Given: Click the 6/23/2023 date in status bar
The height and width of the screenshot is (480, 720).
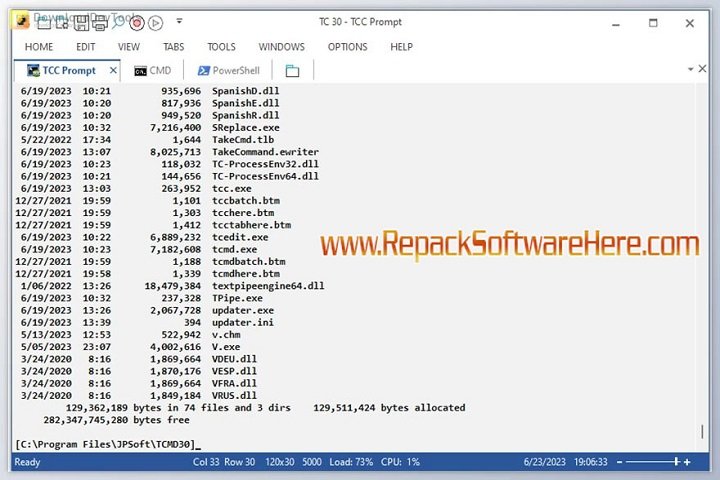Looking at the screenshot, I should pos(545,462).
